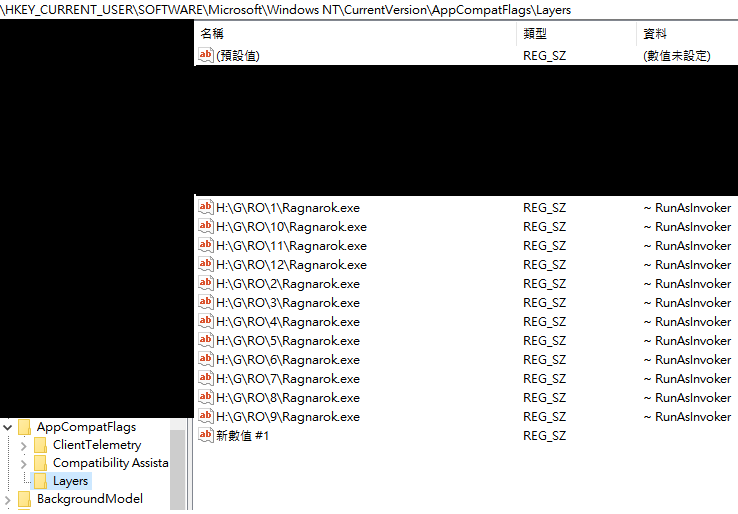Click the icon of H:\G\RO\5\Ragnarok.exe value
The image size is (738, 514).
206,340
